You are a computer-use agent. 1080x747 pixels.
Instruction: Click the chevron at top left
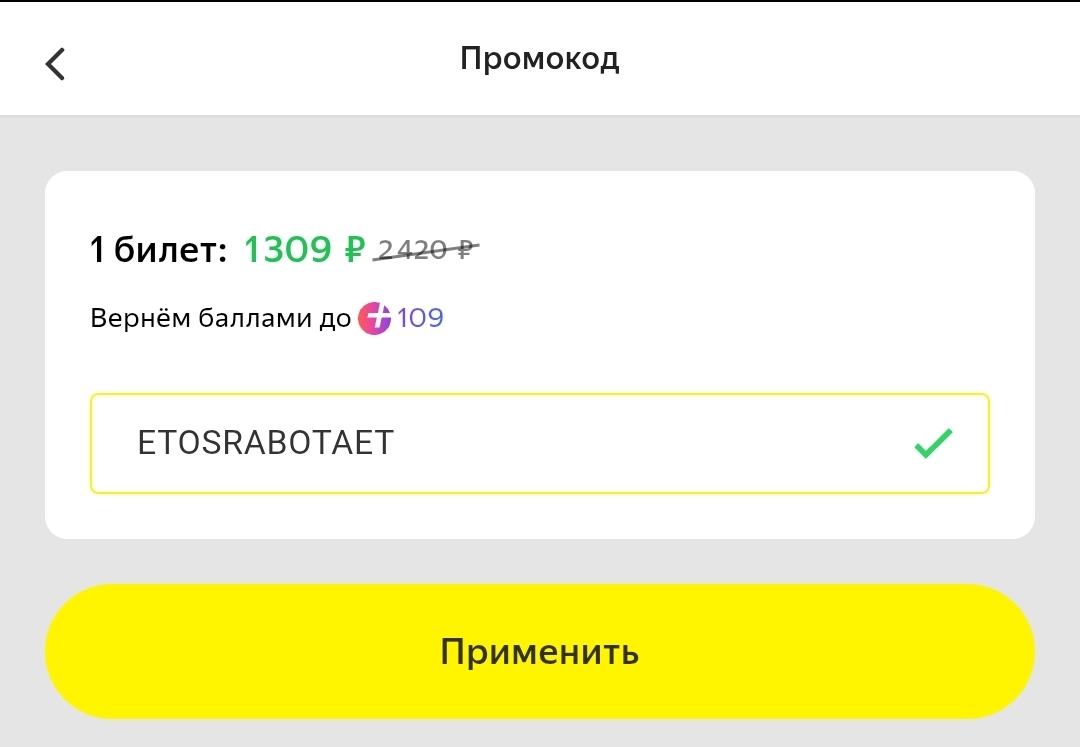(x=55, y=62)
